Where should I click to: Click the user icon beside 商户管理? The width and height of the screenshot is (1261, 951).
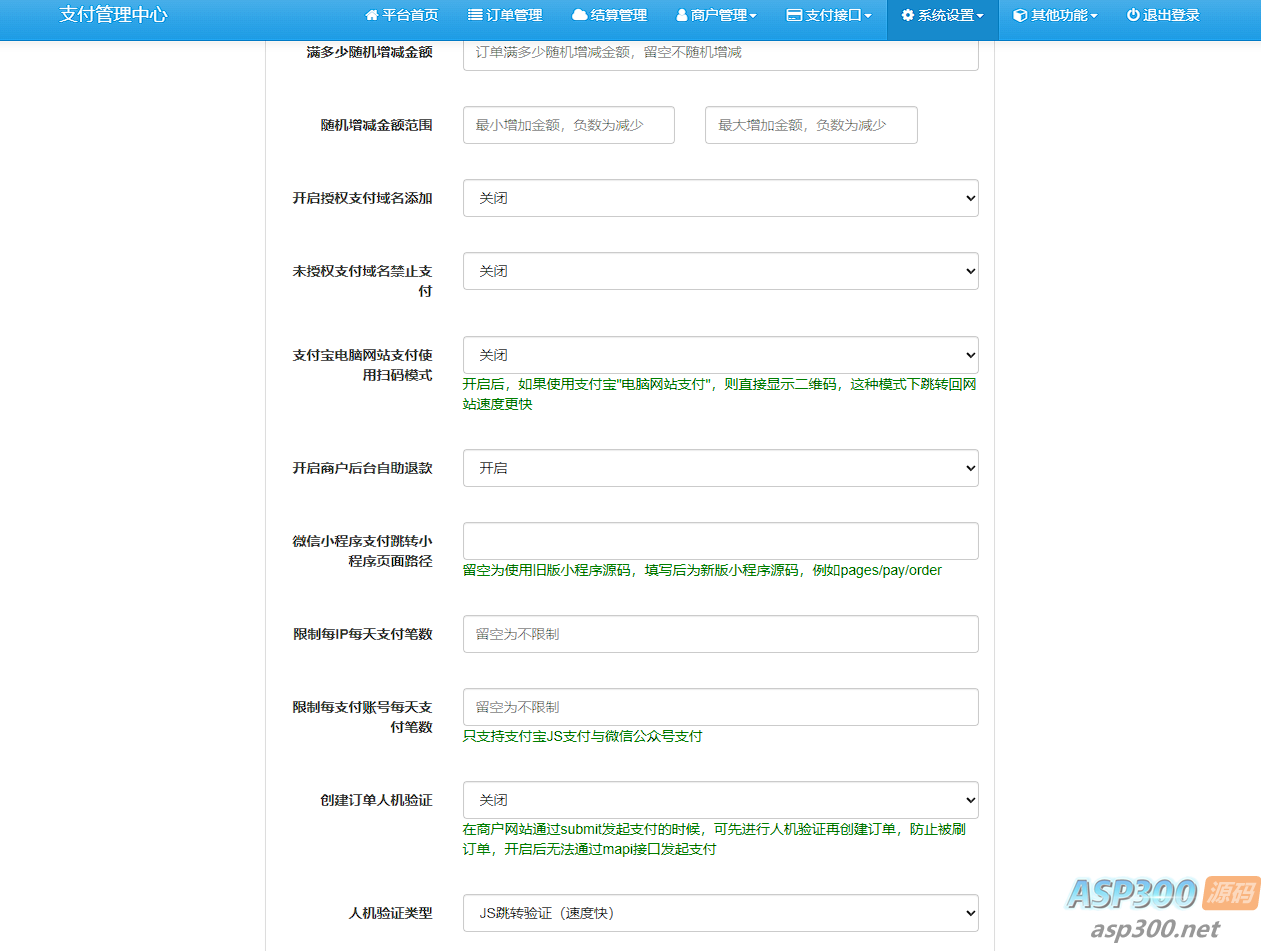point(682,16)
